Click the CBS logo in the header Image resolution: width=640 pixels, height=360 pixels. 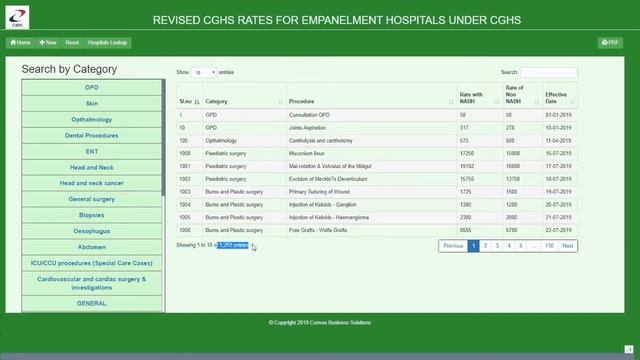(17, 17)
